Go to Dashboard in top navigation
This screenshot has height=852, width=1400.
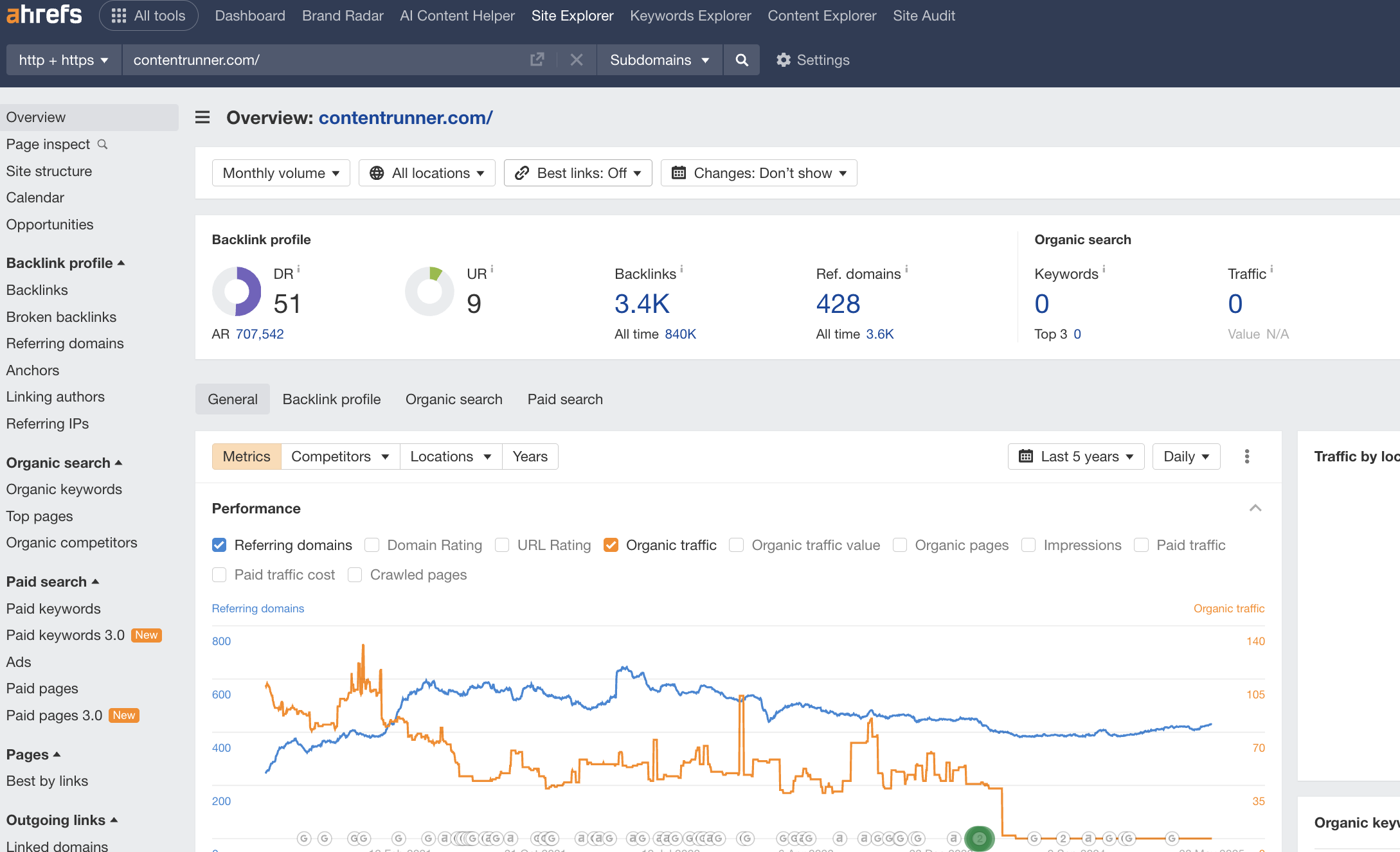(250, 15)
